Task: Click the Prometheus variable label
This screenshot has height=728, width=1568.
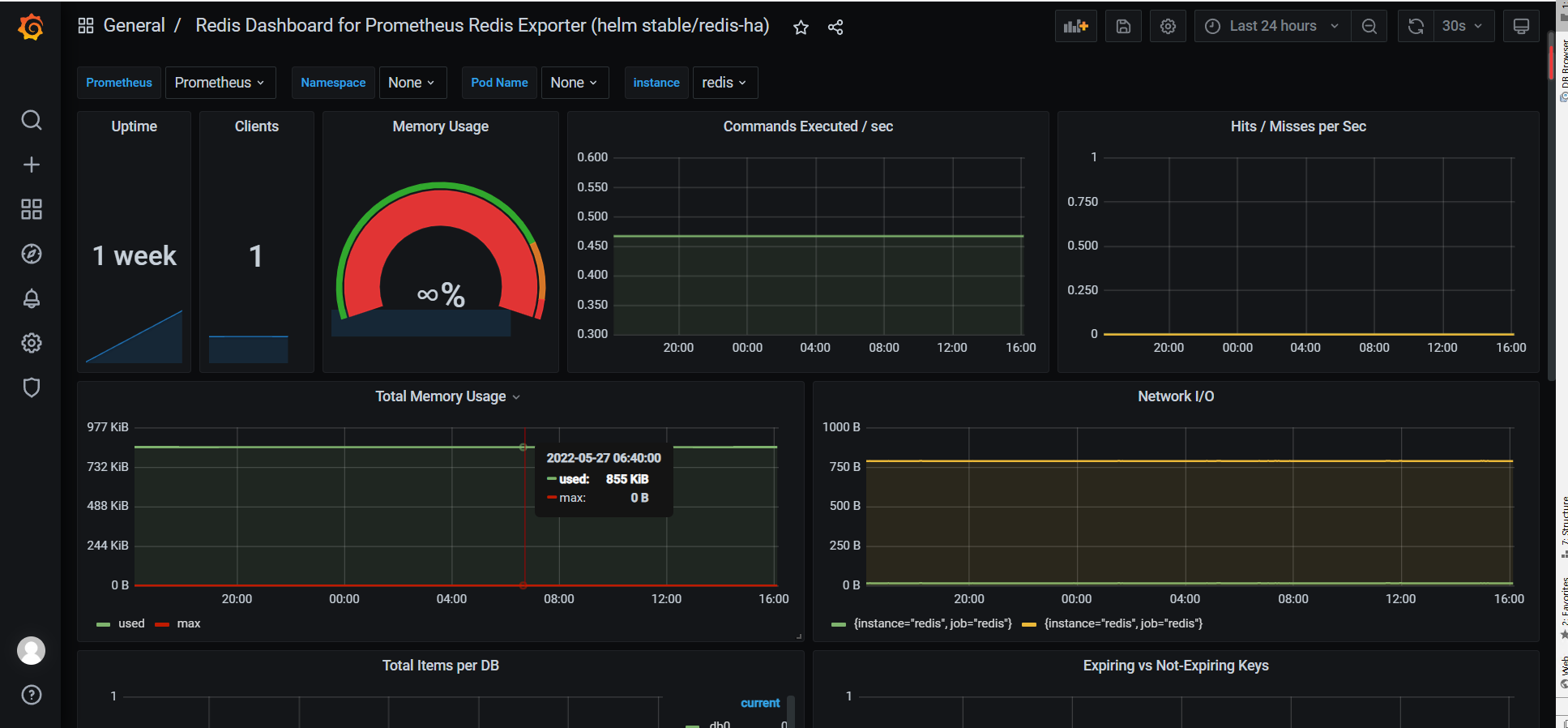Action: [x=119, y=83]
